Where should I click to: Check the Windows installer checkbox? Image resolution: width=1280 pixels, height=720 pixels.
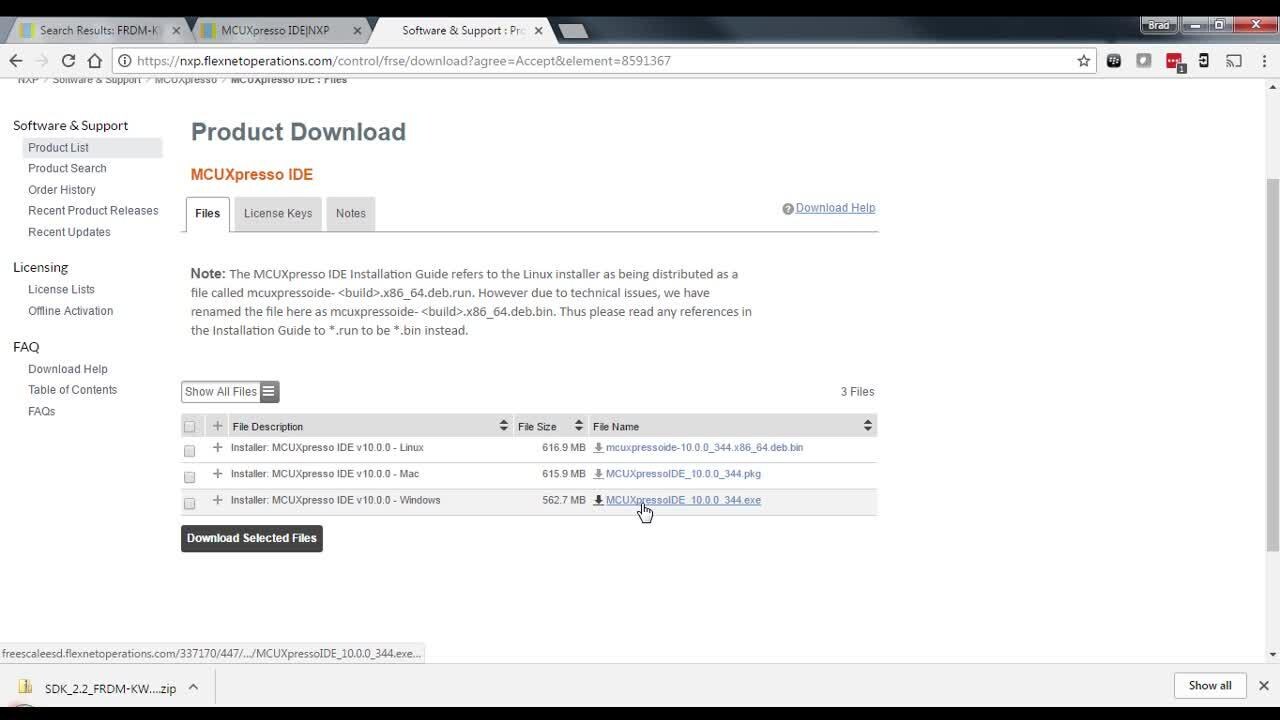click(x=190, y=503)
